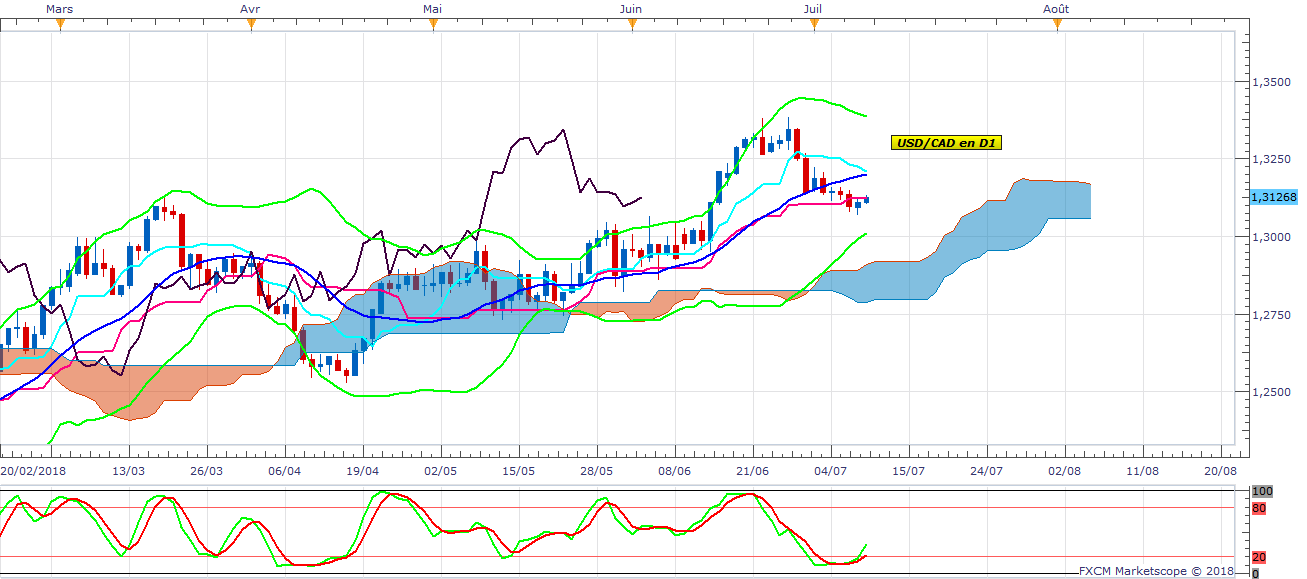Click the orange marker under Mars

(60, 25)
